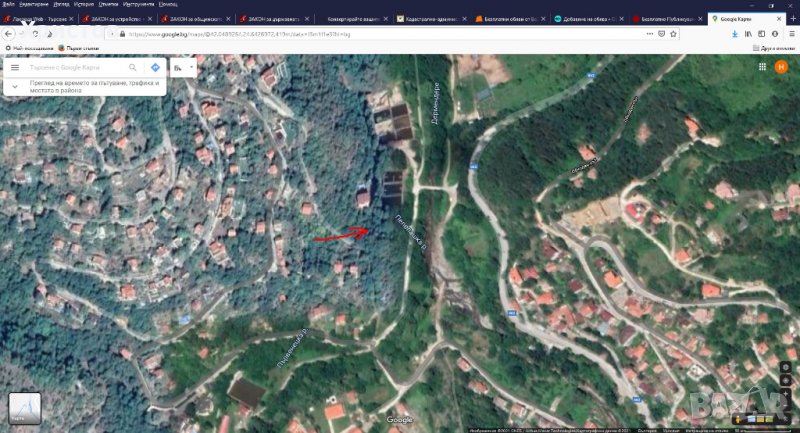Reload the current page

click(37, 33)
